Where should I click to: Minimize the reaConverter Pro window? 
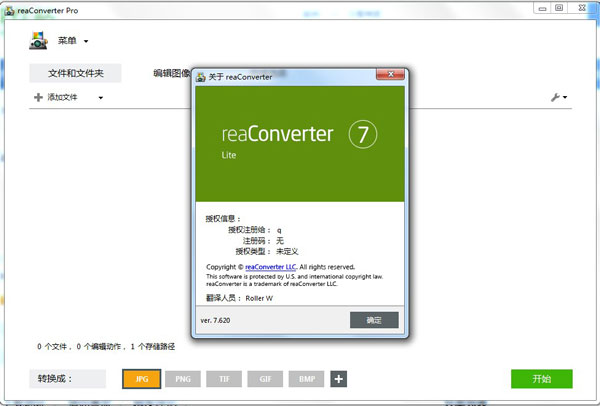point(542,8)
